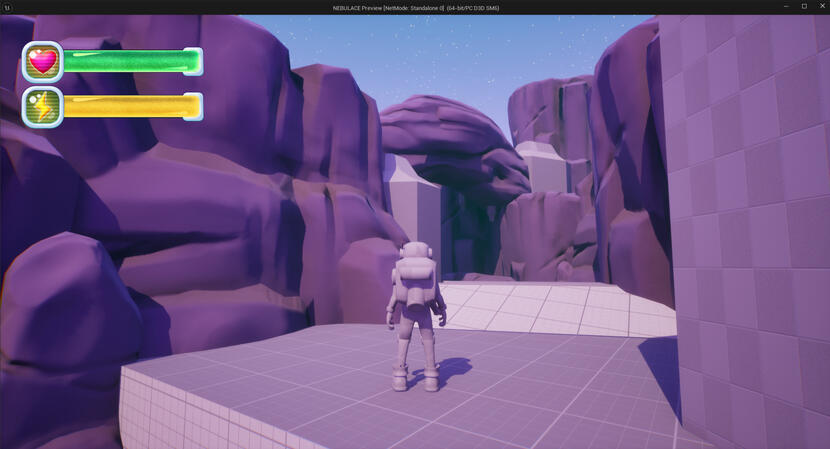
Task: Click the right end cap of the energy bar
Action: coord(194,107)
